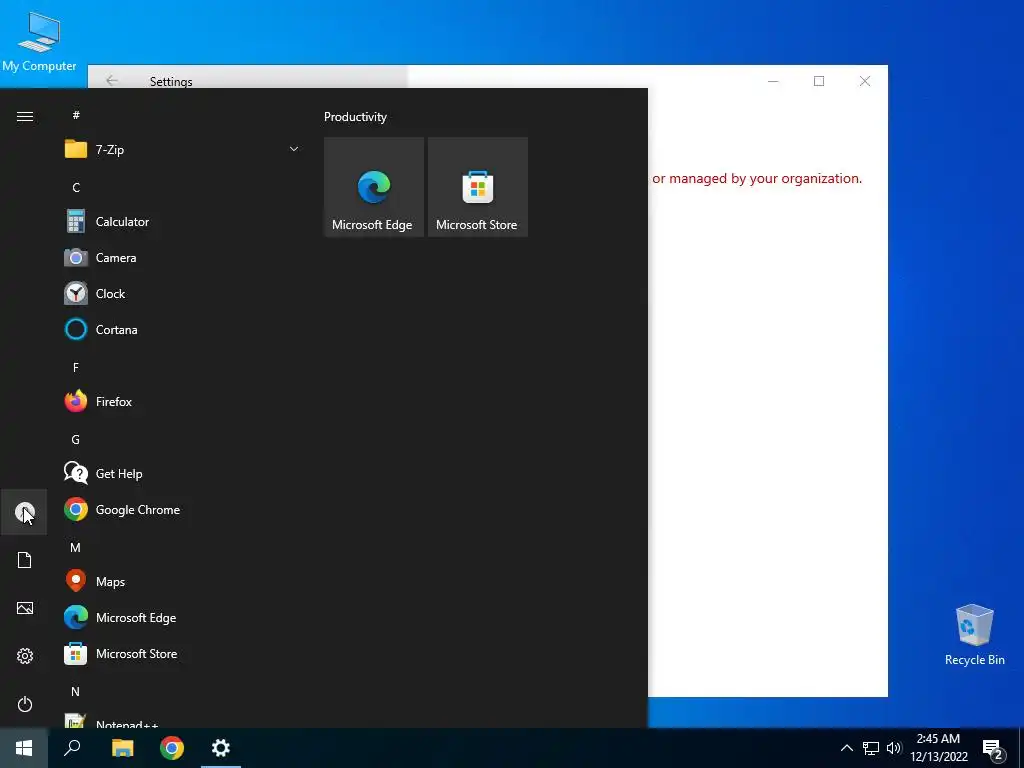Click the M letter group header
This screenshot has width=1024, height=768.
pos(76,547)
